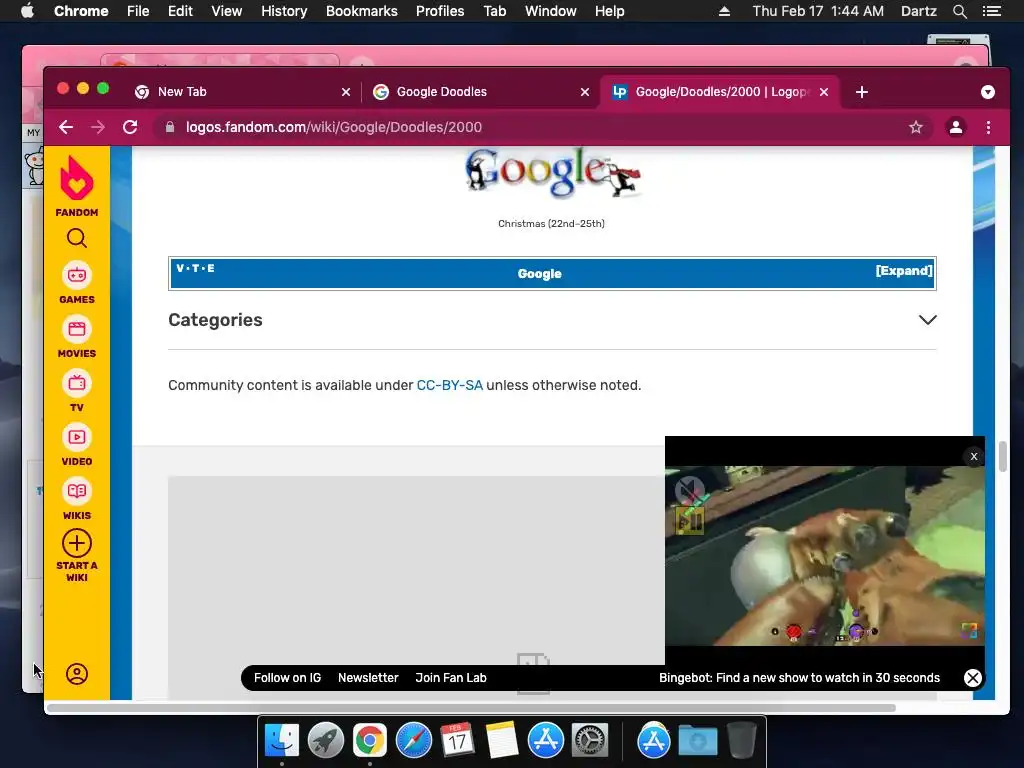Open the View menu in menu bar

coord(227,11)
